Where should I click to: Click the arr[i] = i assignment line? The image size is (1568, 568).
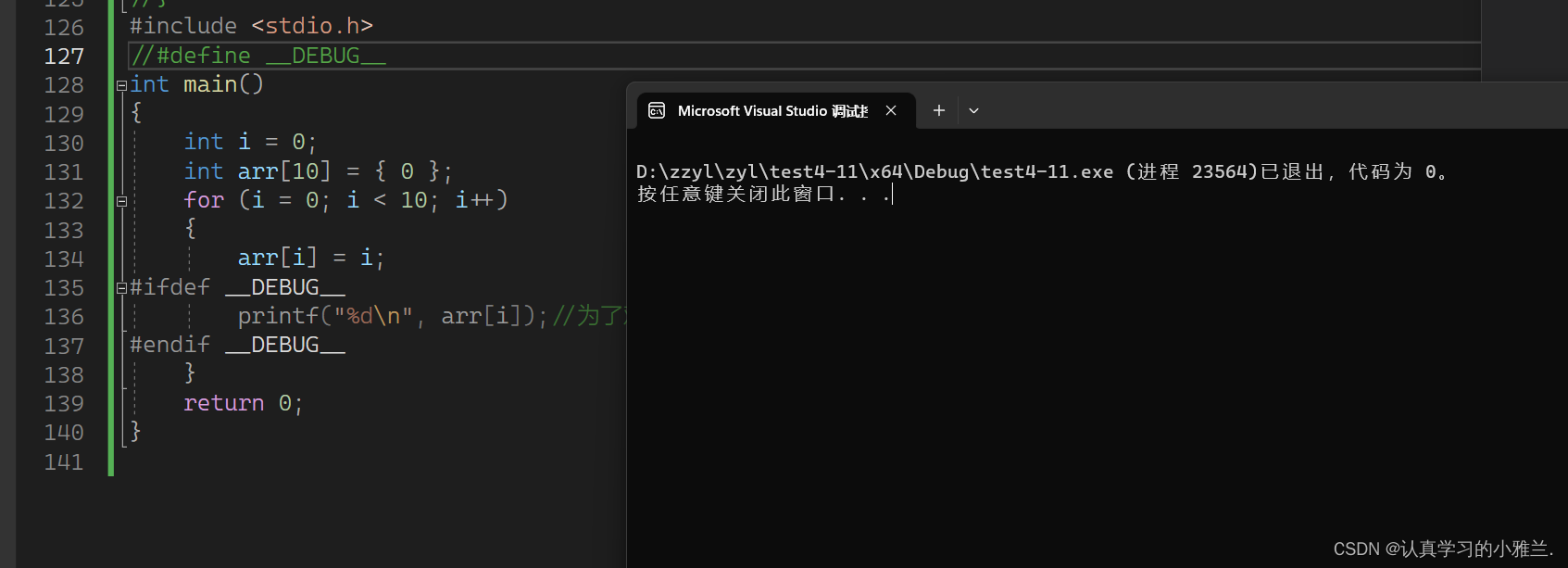(x=310, y=258)
